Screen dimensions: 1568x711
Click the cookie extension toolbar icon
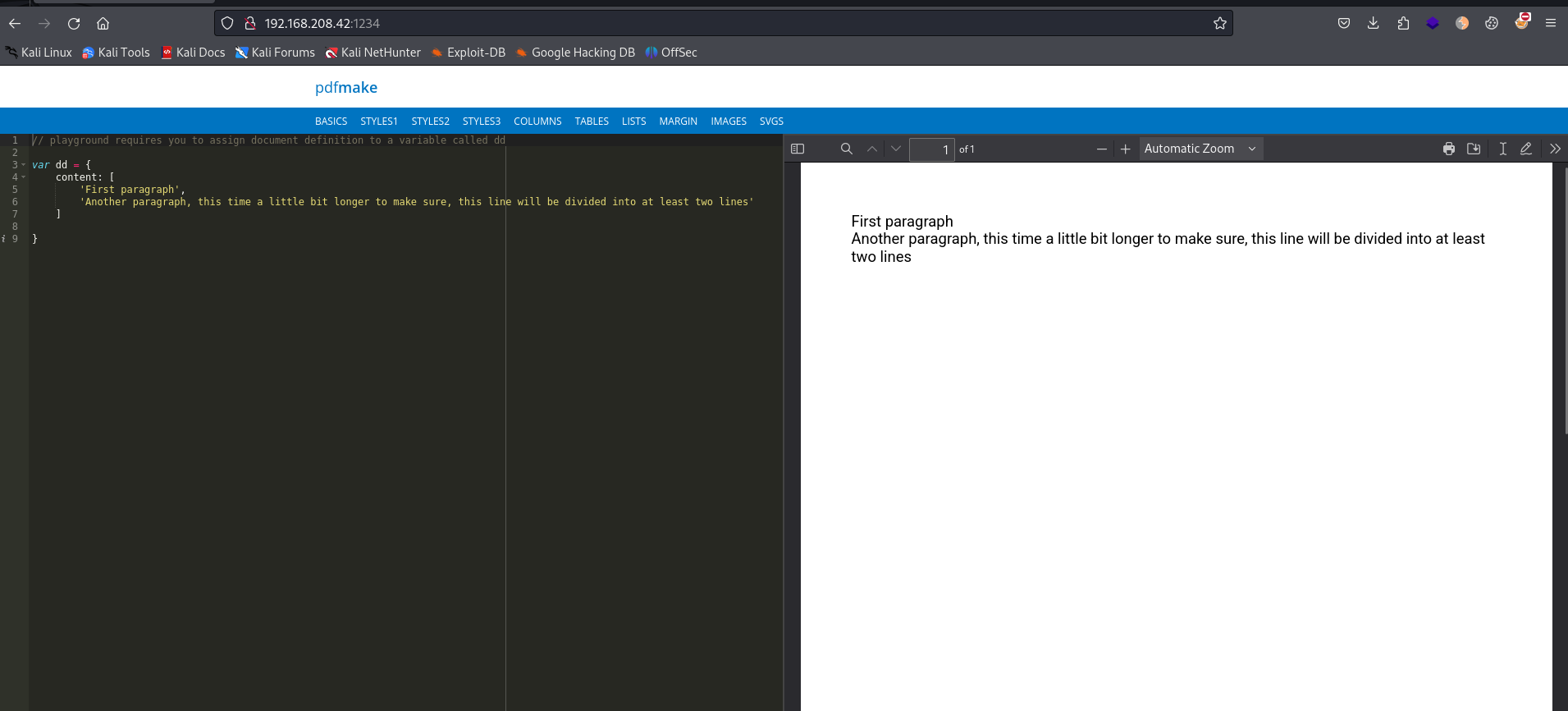[1492, 23]
